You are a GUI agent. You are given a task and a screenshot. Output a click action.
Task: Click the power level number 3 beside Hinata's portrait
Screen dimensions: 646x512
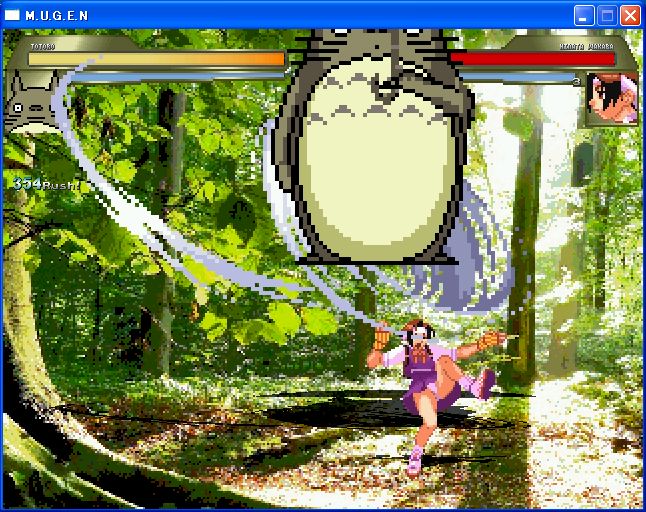pos(577,82)
